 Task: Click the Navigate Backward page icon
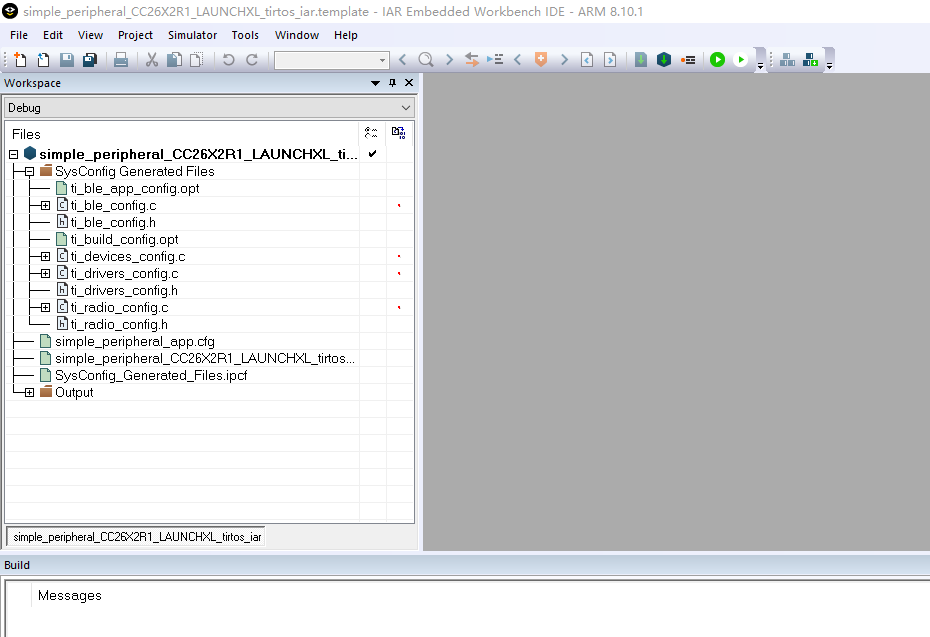click(587, 59)
